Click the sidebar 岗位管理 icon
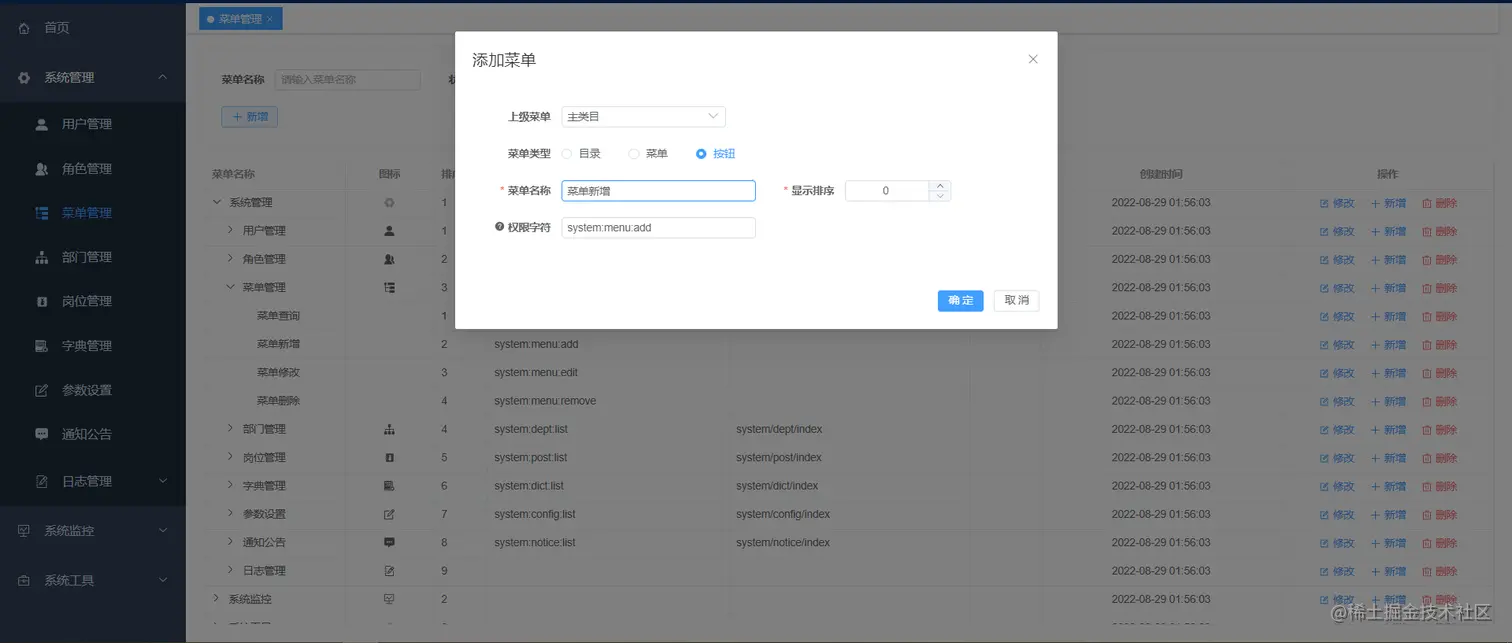The image size is (1512, 643). click(42, 302)
